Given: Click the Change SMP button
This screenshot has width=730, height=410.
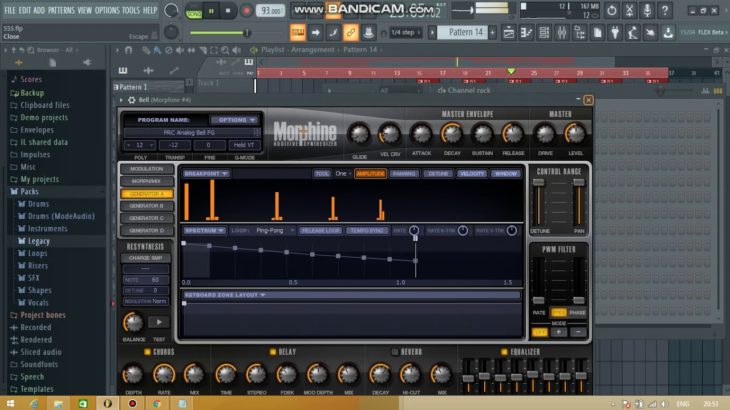Looking at the screenshot, I should point(146,258).
